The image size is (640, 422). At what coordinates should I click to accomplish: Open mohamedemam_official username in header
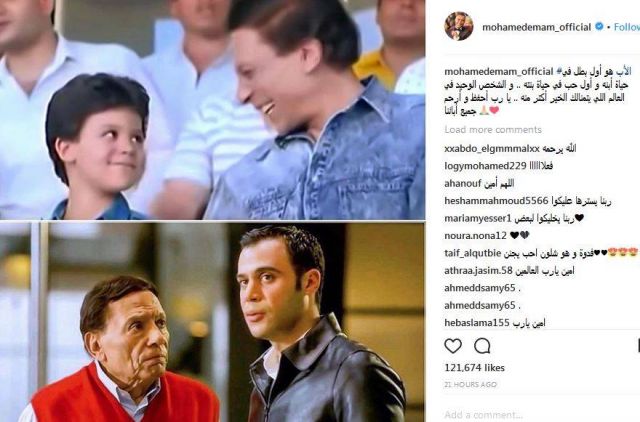point(536,27)
